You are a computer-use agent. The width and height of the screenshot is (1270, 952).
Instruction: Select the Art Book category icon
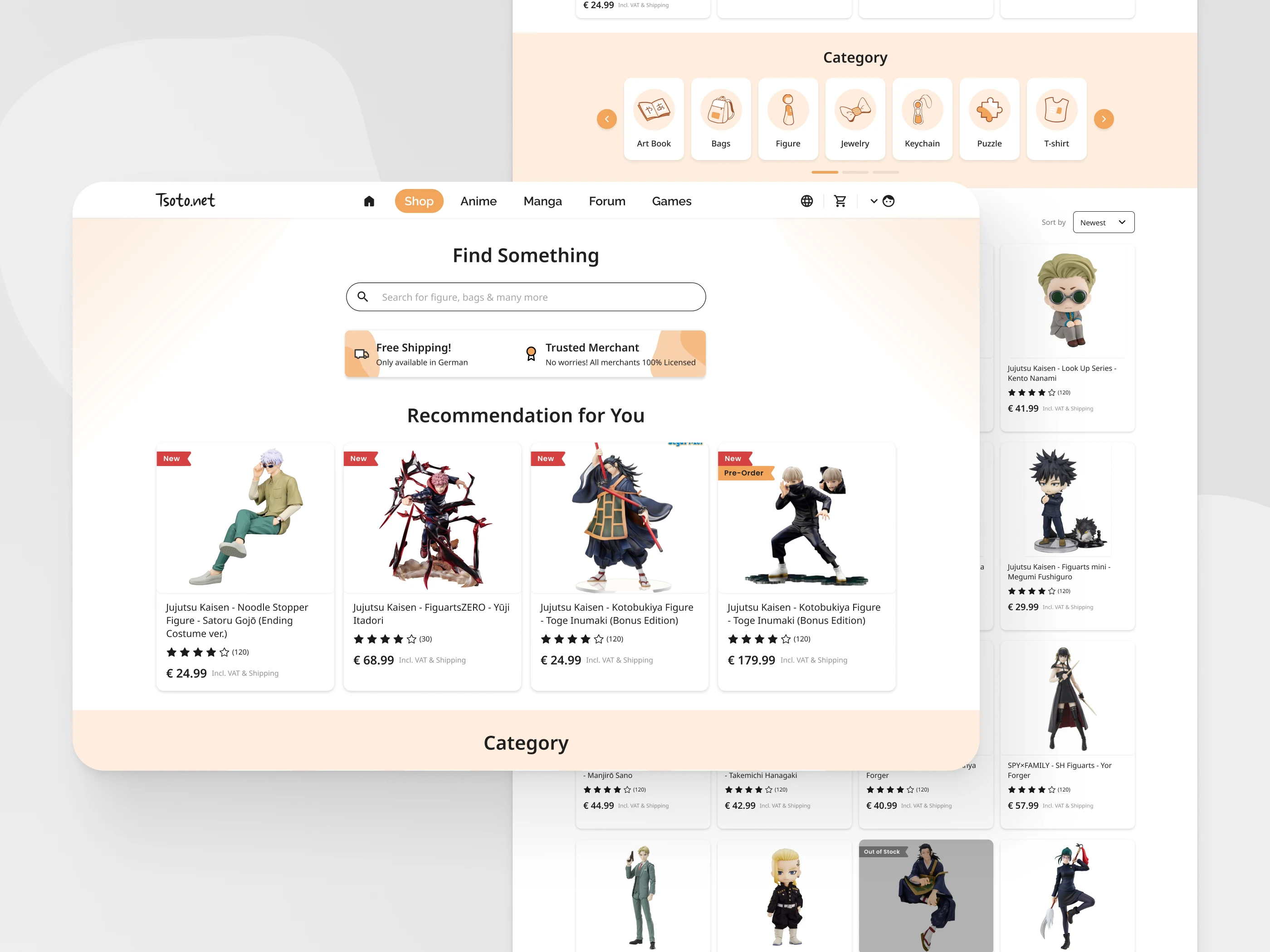point(654,110)
